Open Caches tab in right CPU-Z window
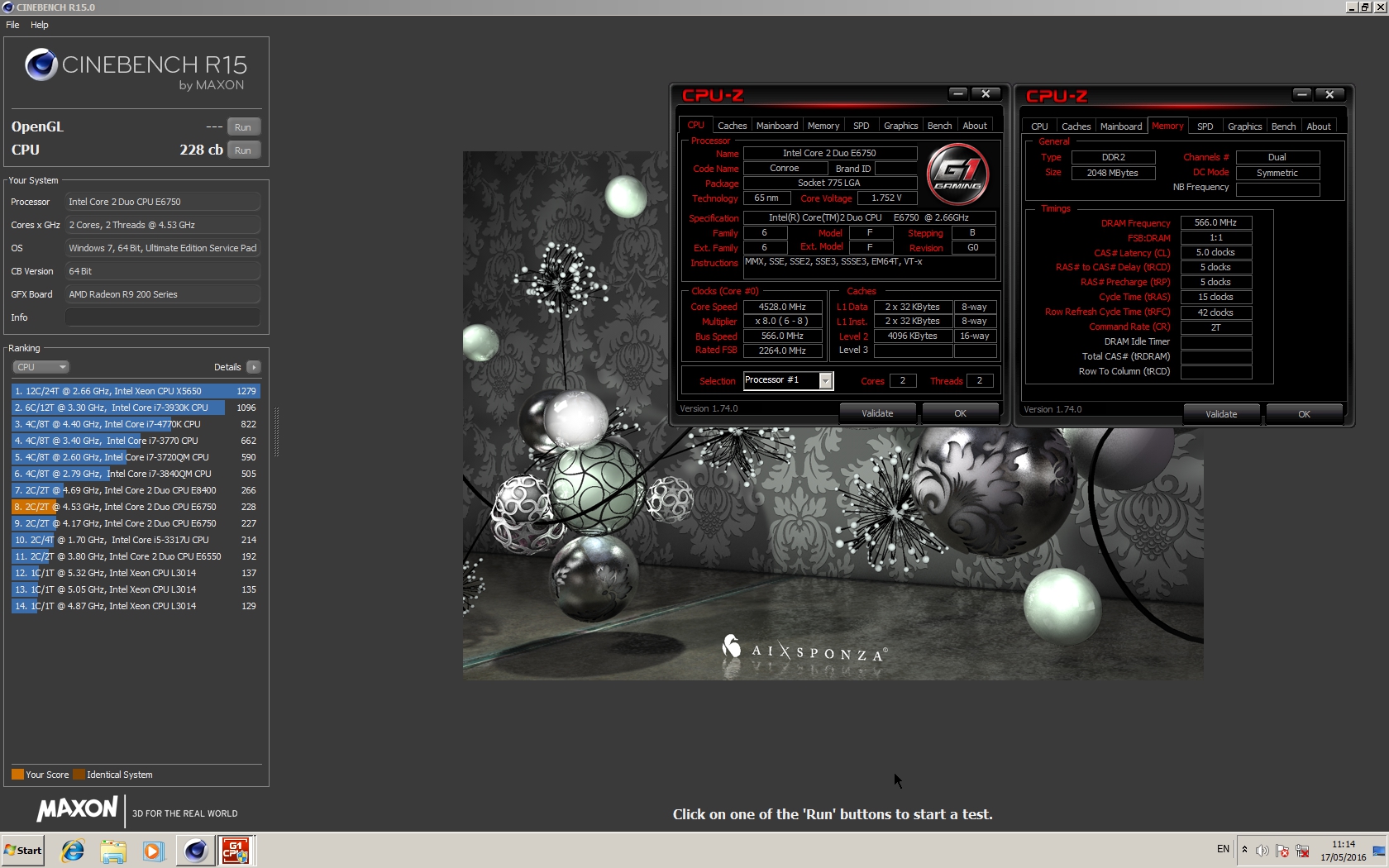 coord(1076,126)
